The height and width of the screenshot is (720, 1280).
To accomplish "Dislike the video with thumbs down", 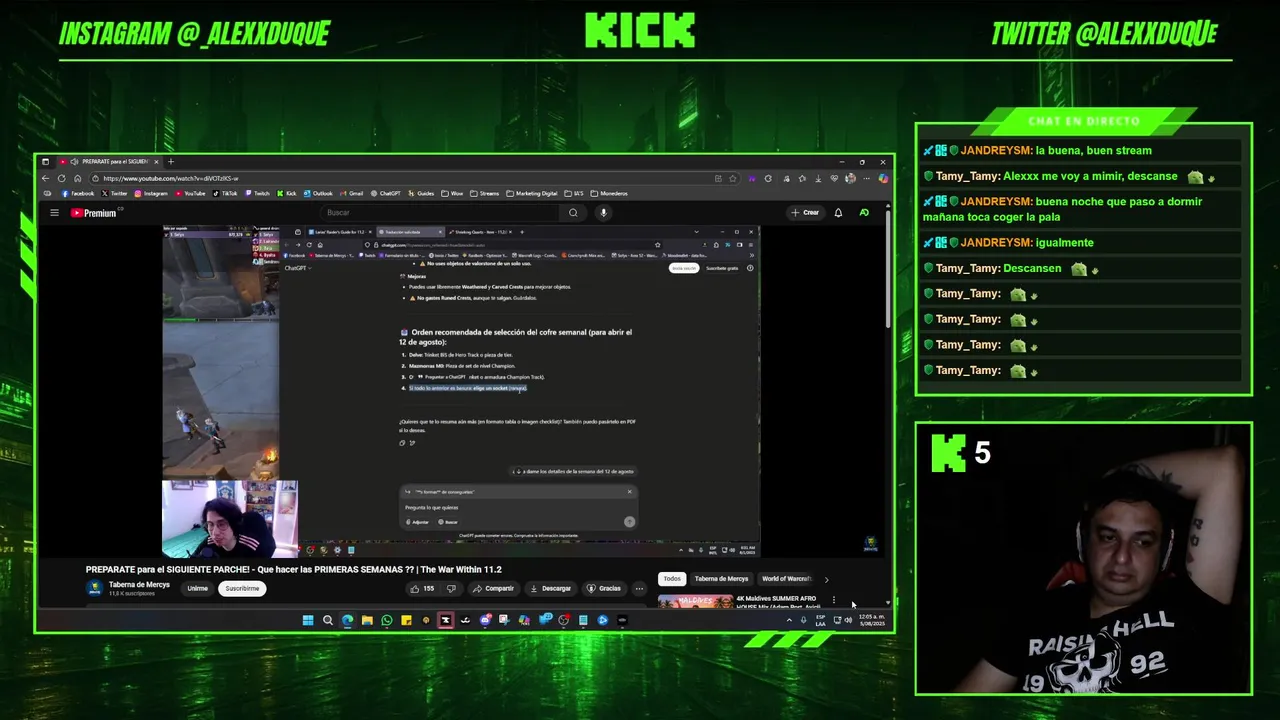I will coord(451,588).
